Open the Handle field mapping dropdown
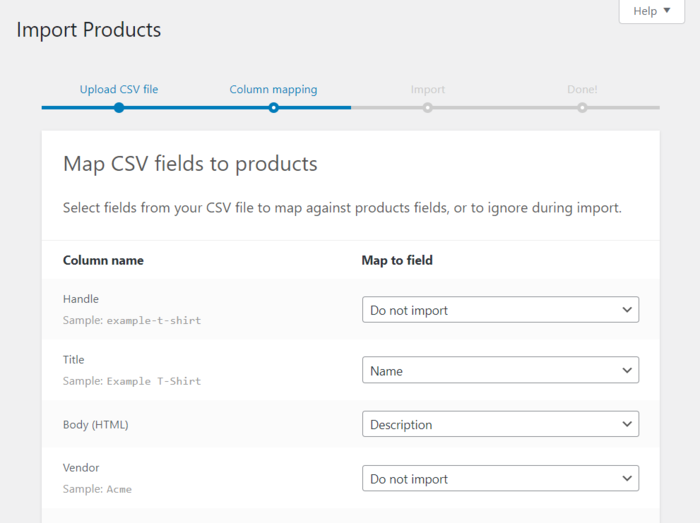This screenshot has width=700, height=523. [x=500, y=310]
